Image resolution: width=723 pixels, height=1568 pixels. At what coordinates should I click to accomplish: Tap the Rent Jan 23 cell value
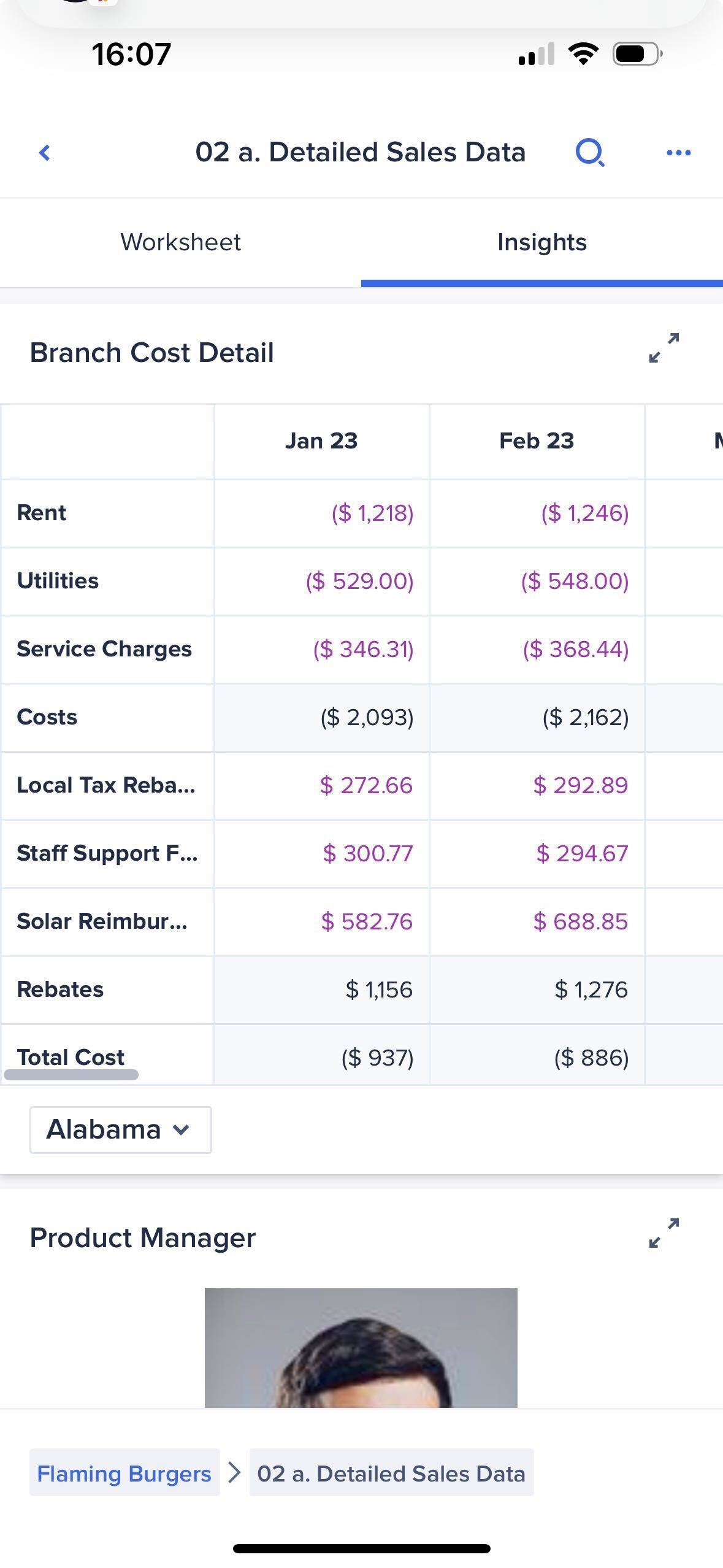point(372,513)
